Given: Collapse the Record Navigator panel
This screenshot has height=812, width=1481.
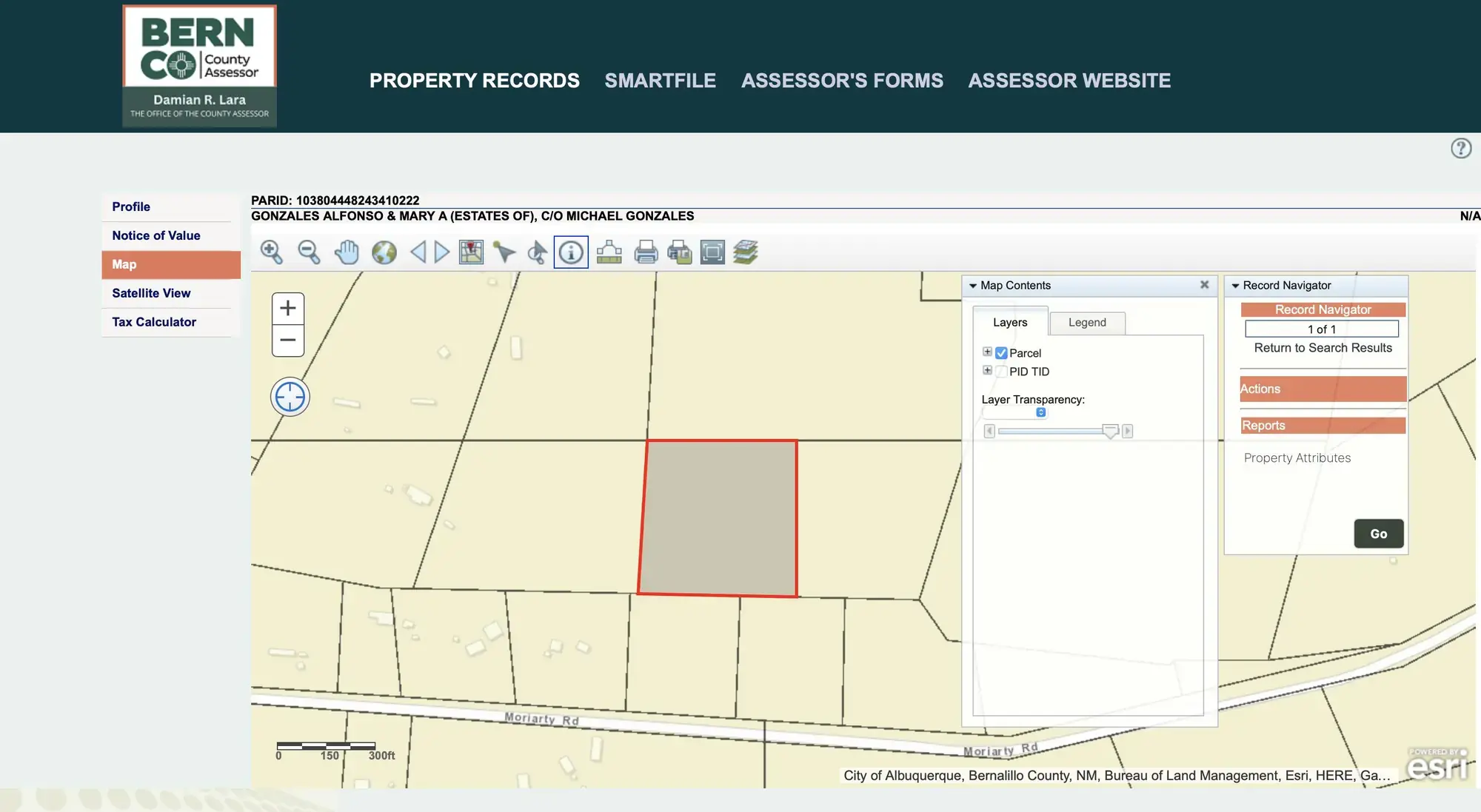Looking at the screenshot, I should click(x=1235, y=286).
